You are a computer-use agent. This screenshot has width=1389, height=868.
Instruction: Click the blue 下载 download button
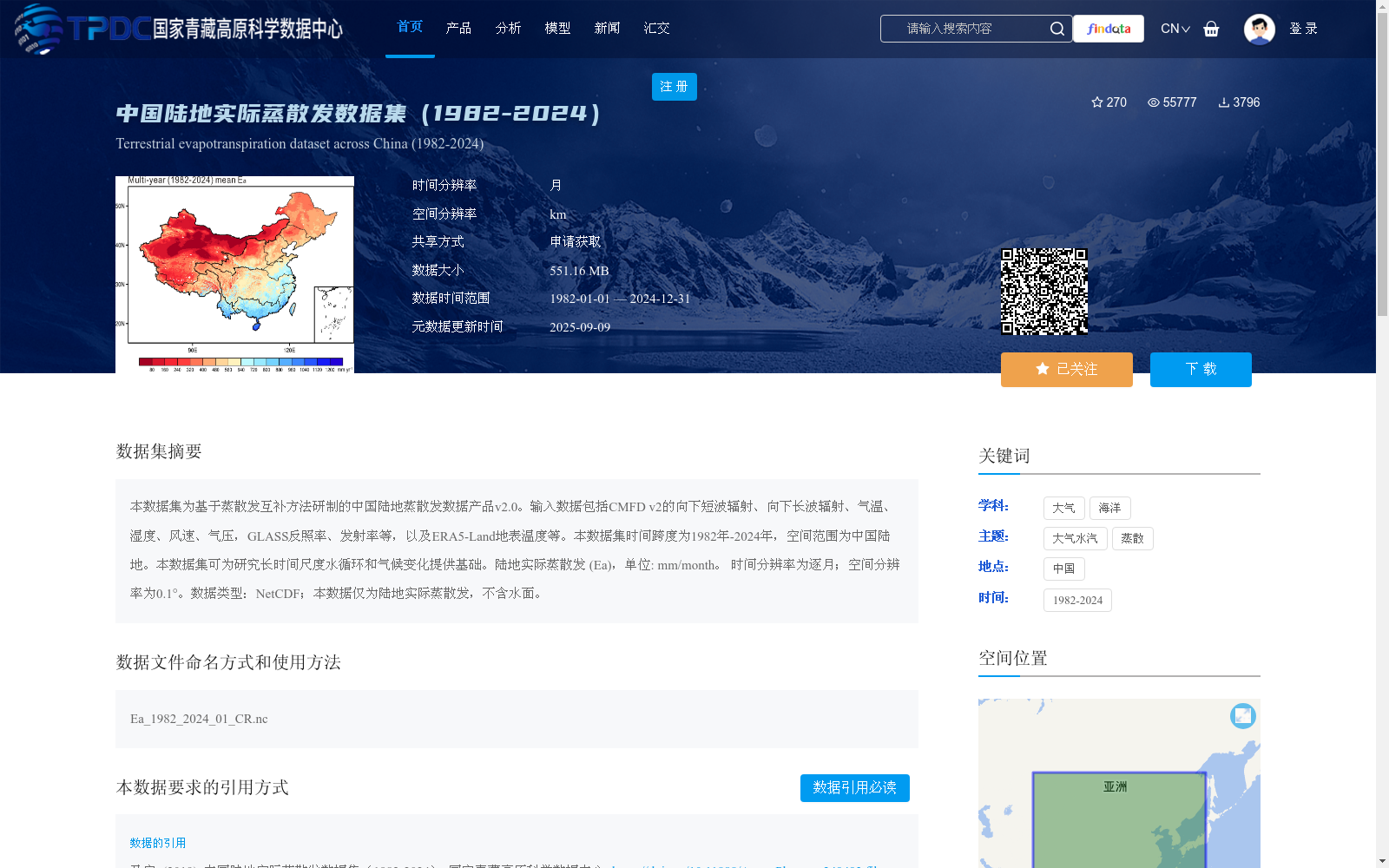click(1201, 369)
